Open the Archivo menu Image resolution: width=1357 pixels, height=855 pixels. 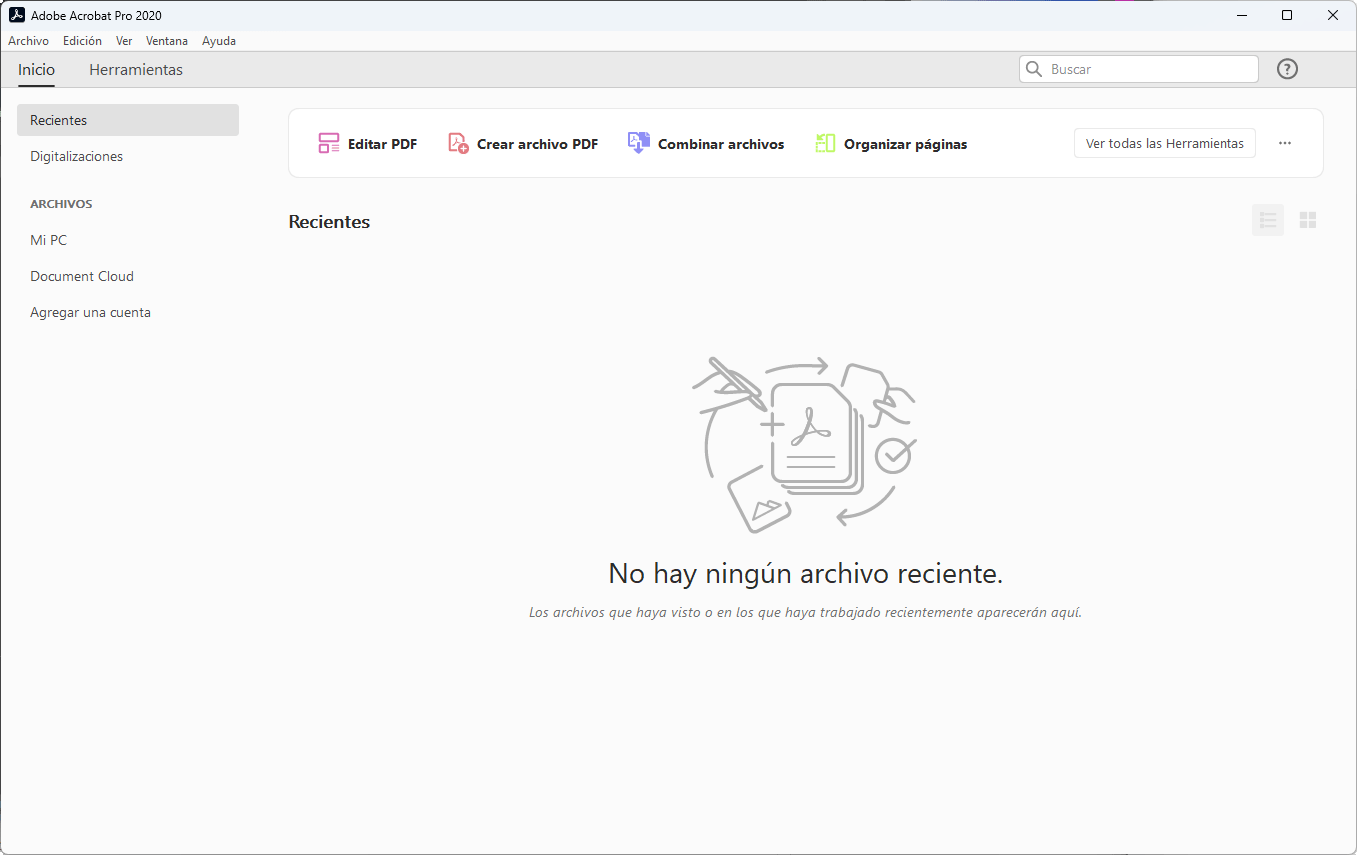[x=28, y=41]
